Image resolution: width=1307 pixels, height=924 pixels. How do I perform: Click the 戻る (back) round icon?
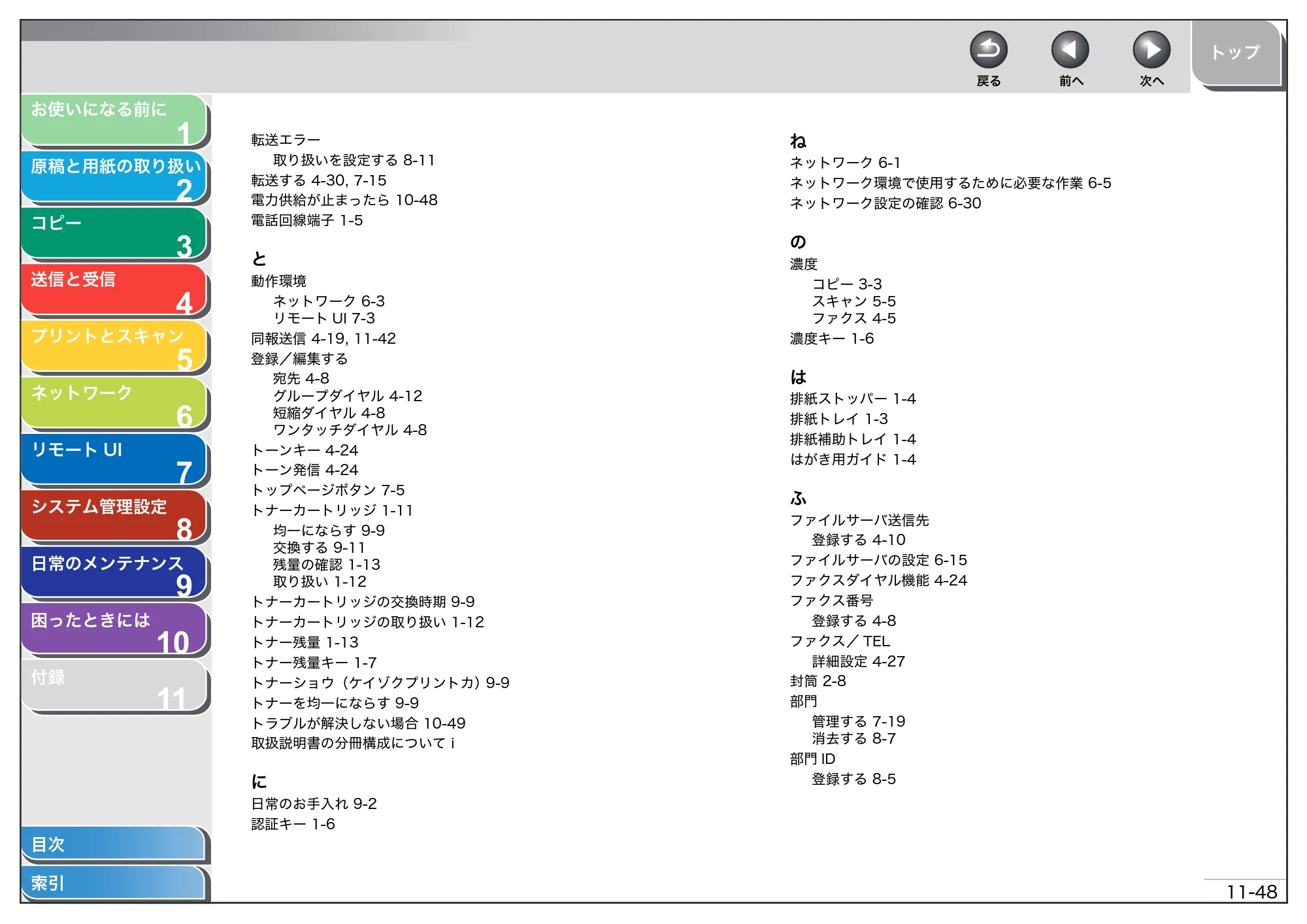point(988,50)
